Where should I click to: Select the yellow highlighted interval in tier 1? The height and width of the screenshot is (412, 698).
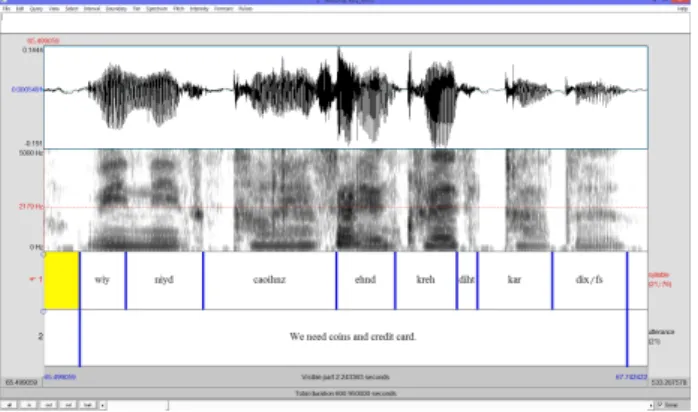pos(61,280)
